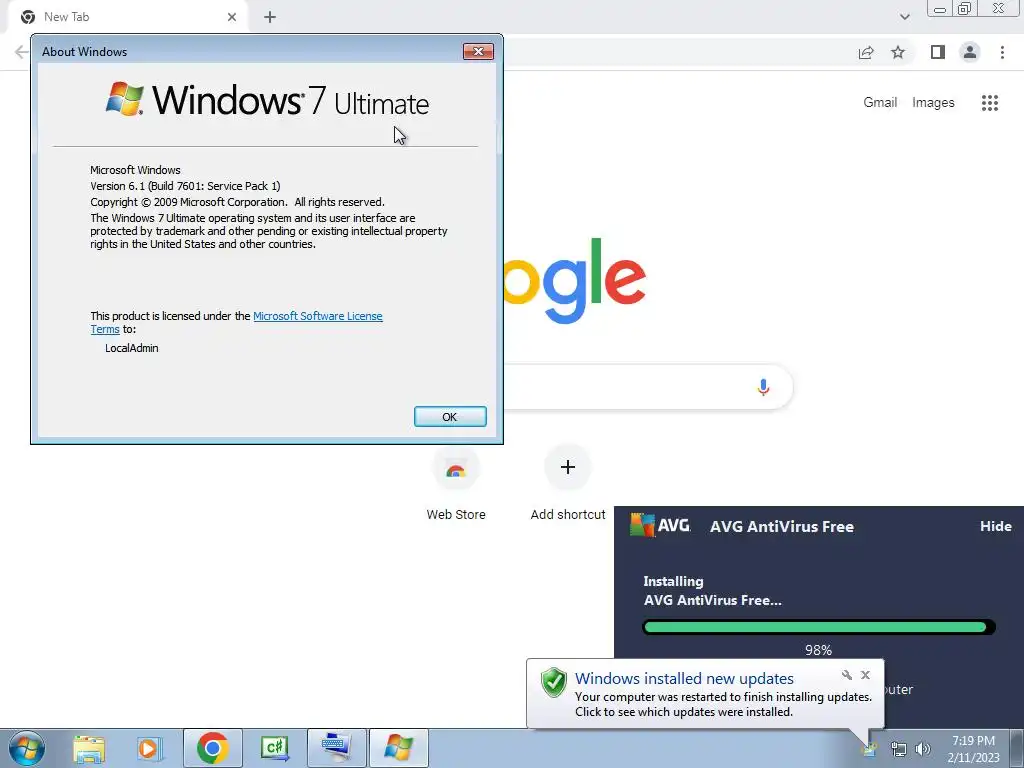This screenshot has height=768, width=1024.
Task: Open the Gmail link in Chrome
Action: [880, 103]
